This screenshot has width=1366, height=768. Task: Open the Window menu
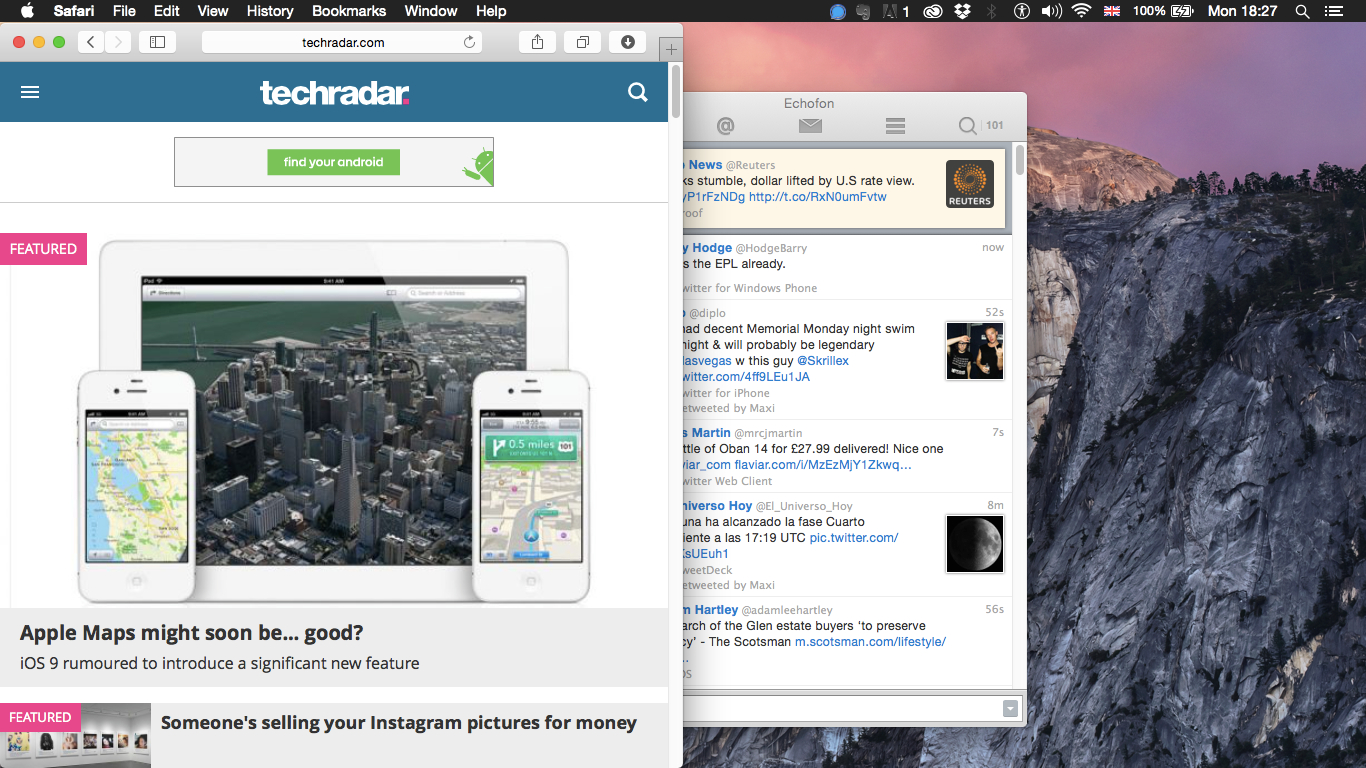[431, 11]
